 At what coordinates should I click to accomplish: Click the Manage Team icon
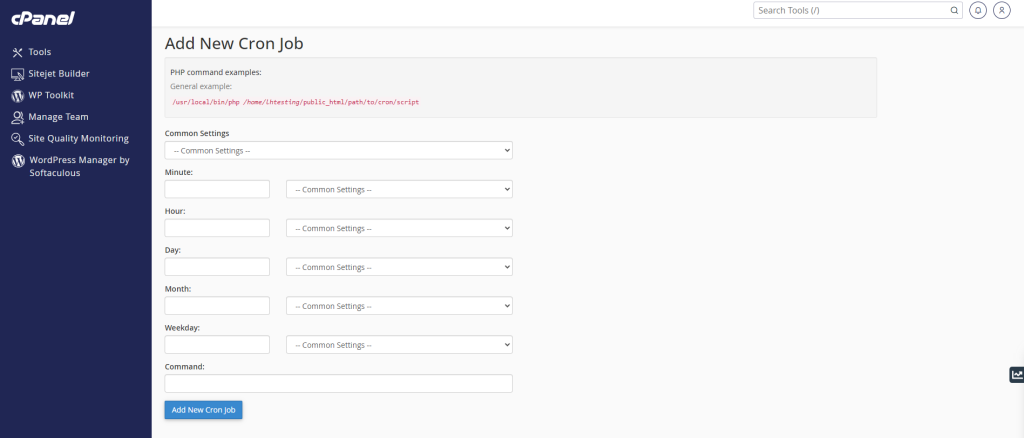click(17, 117)
